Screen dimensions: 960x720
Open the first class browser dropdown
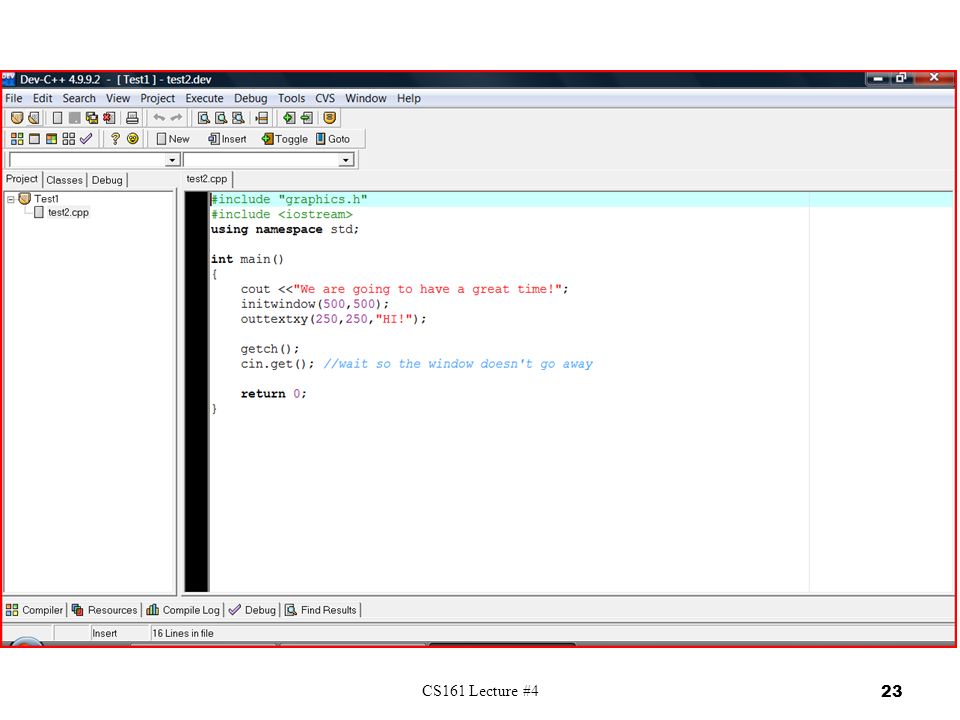tap(172, 160)
